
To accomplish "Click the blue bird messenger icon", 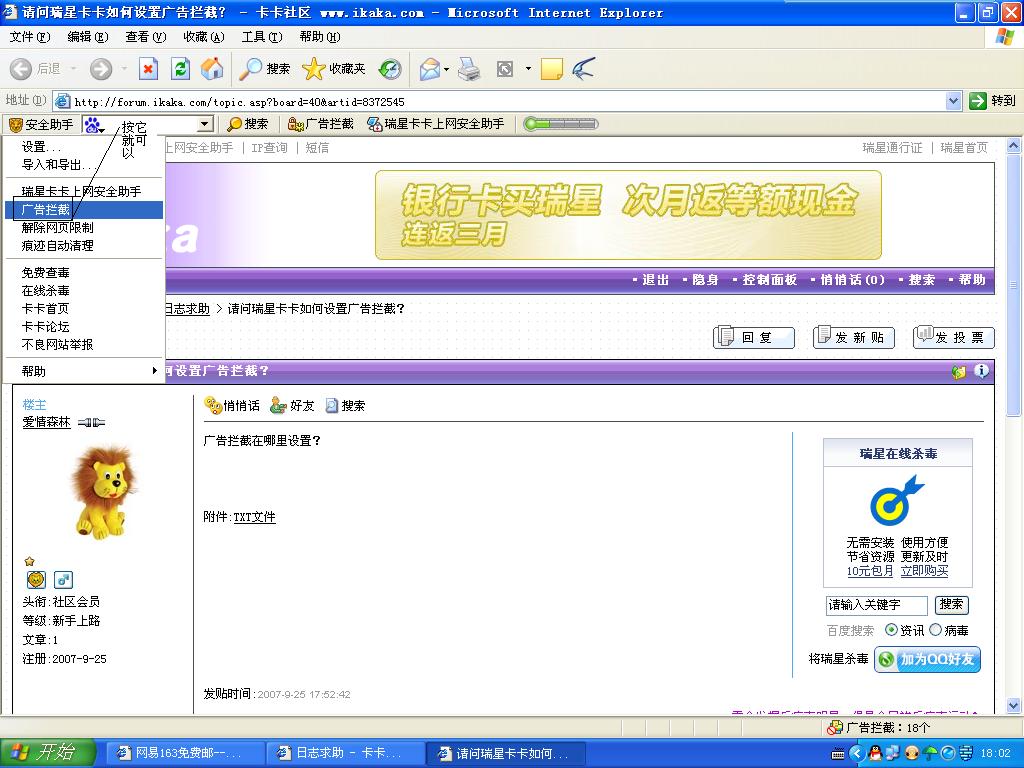I will pos(583,69).
